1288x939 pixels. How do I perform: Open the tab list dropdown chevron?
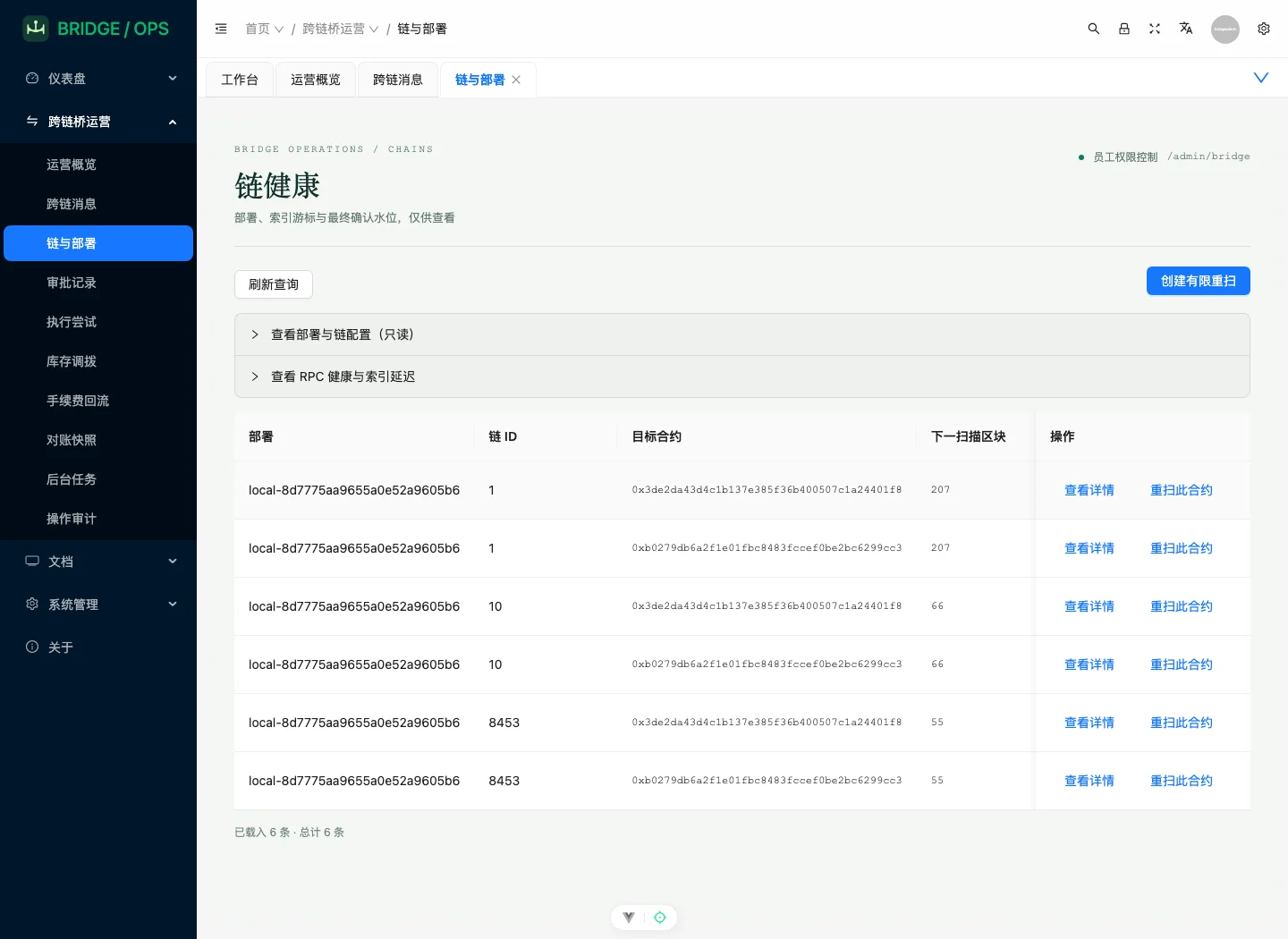click(1261, 78)
